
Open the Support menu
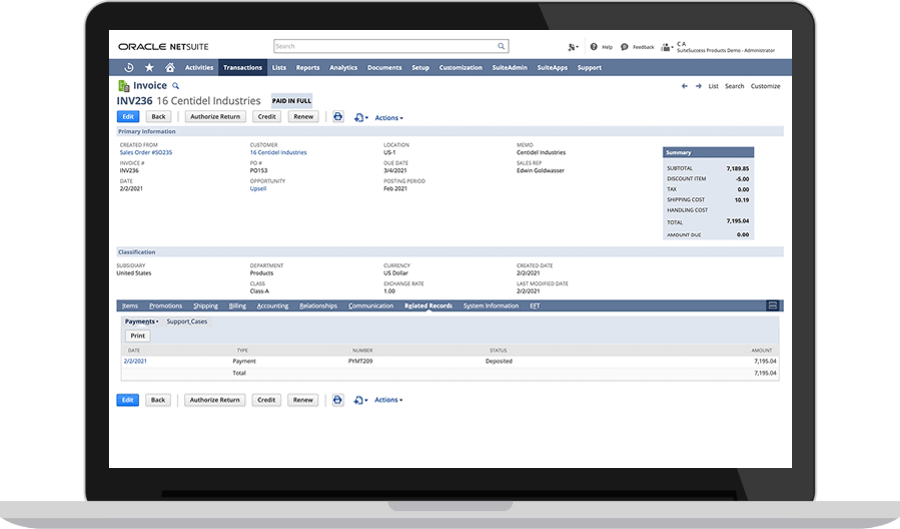[x=589, y=68]
